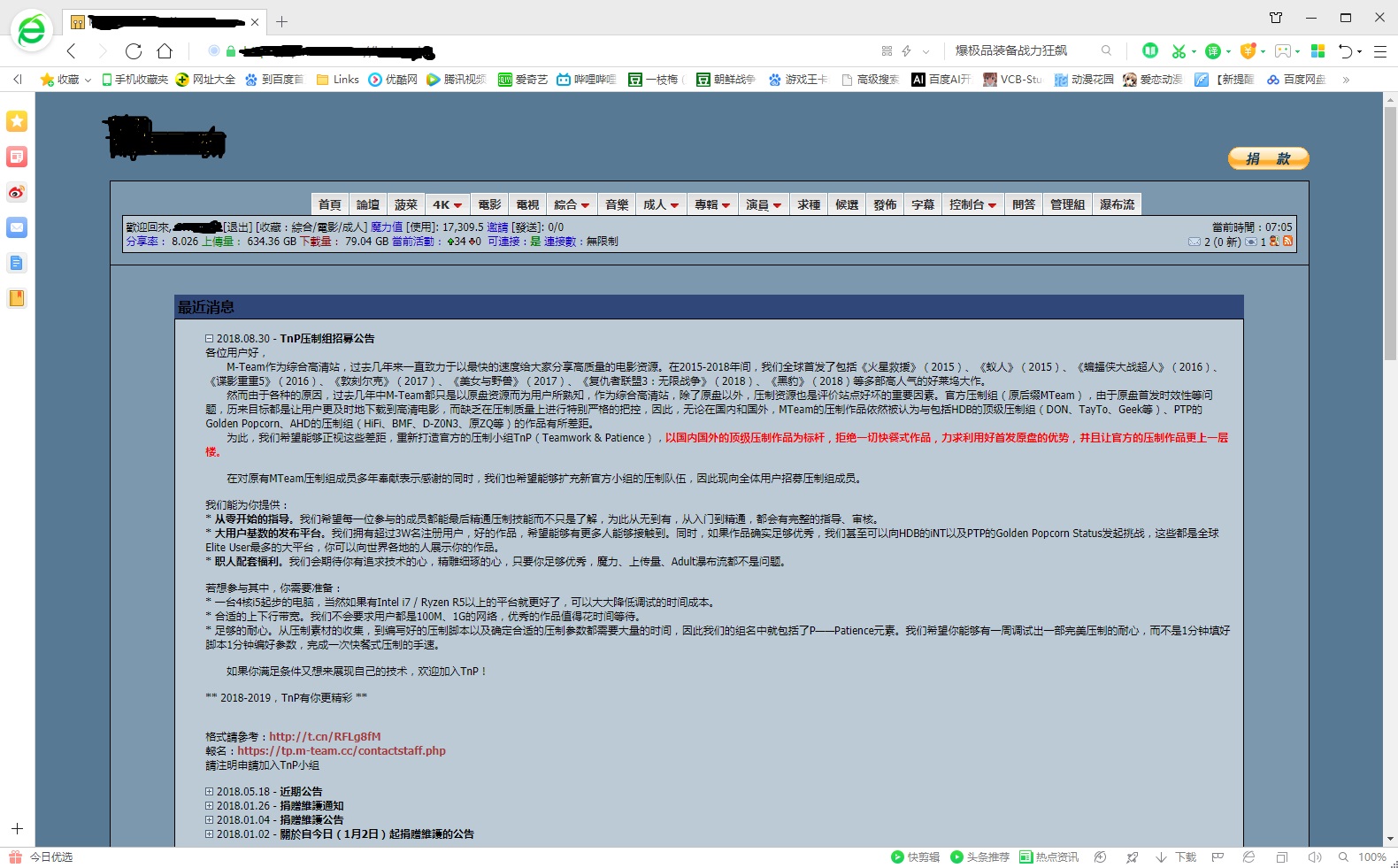Click the search magnifier in search box
The width and height of the screenshot is (1398, 868).
point(1106,50)
